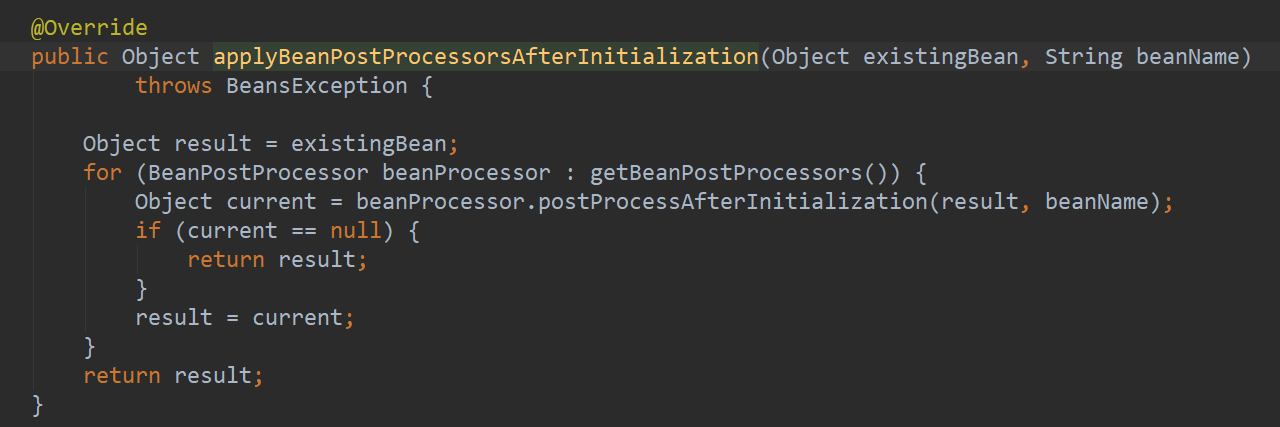Click the throws keyword
Viewport: 1280px width, 427px height.
[x=174, y=86]
